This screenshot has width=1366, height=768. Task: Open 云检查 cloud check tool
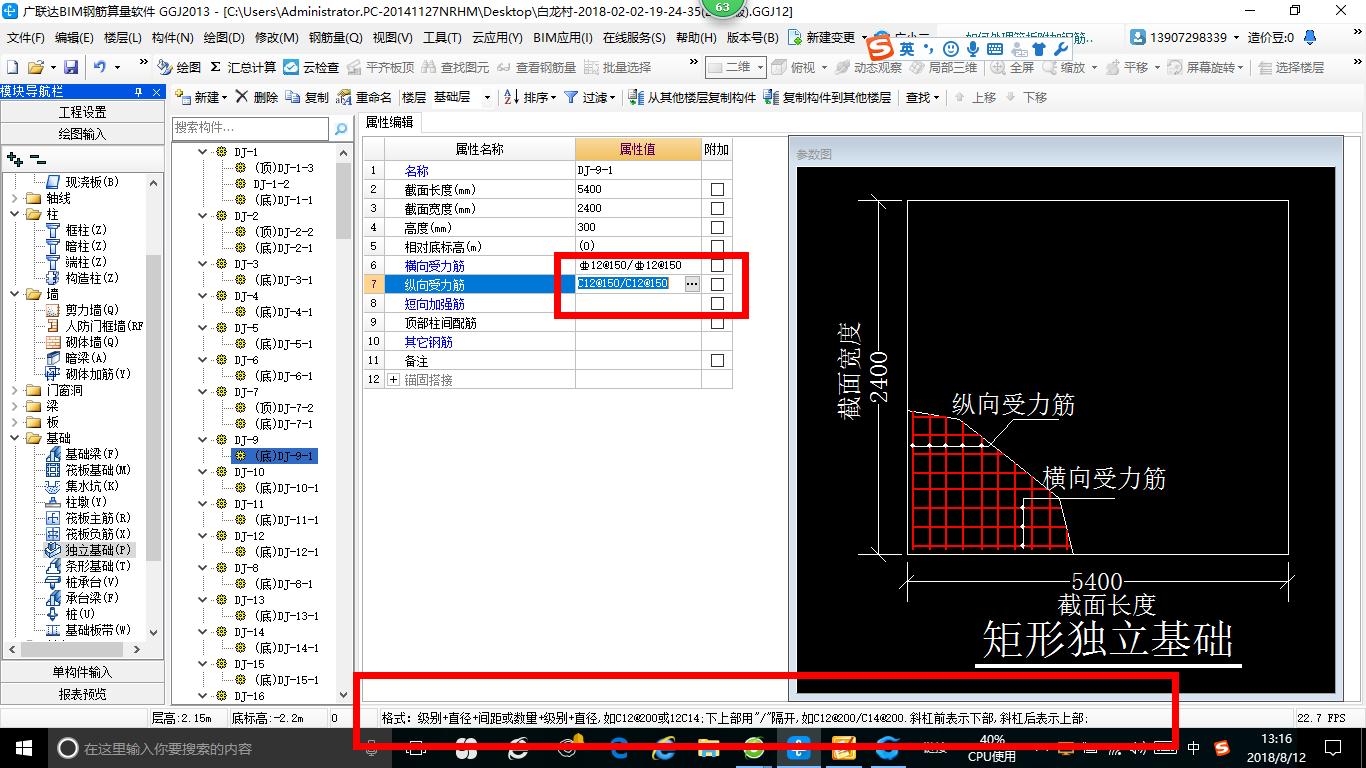pyautogui.click(x=311, y=67)
